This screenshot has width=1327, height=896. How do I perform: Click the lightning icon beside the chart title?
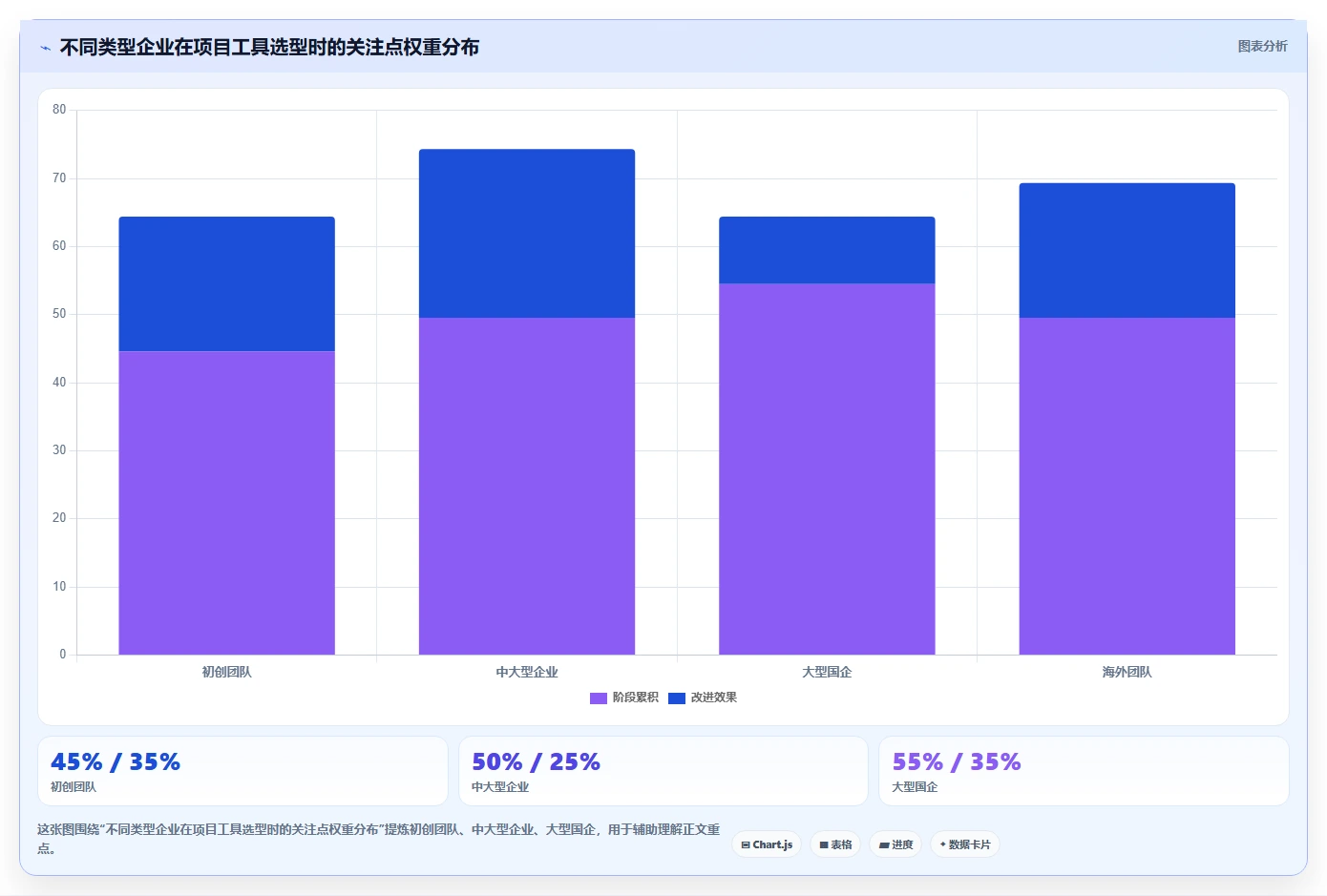(x=45, y=48)
